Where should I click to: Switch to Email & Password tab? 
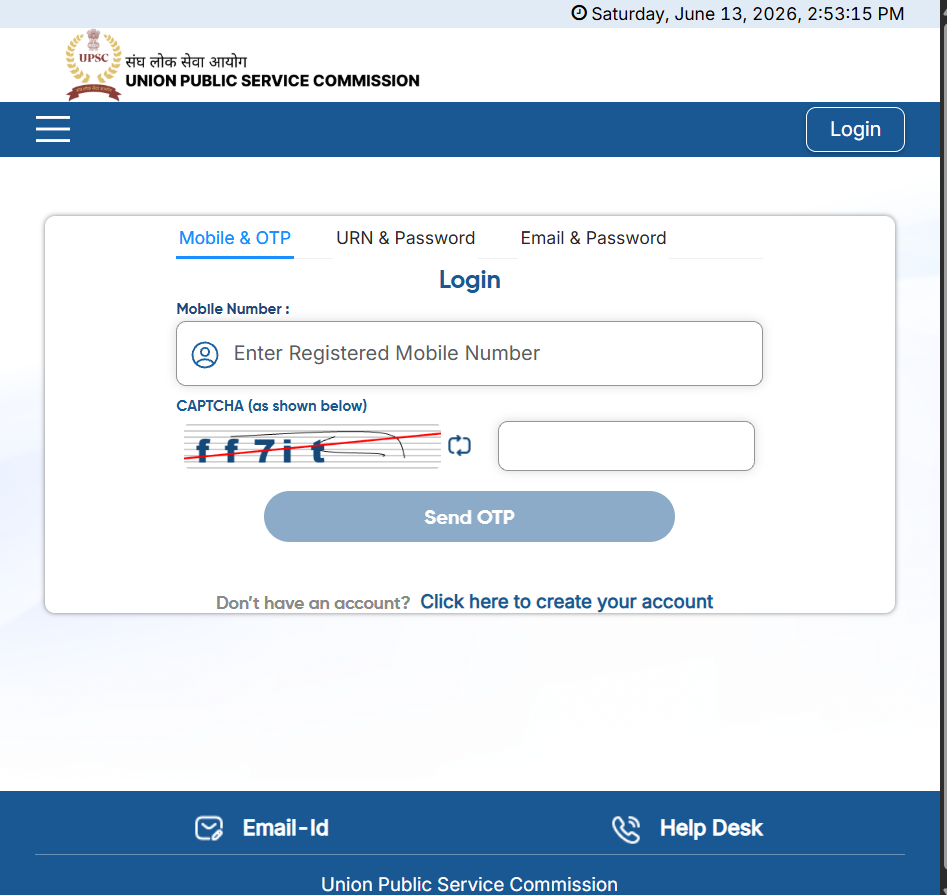point(593,239)
